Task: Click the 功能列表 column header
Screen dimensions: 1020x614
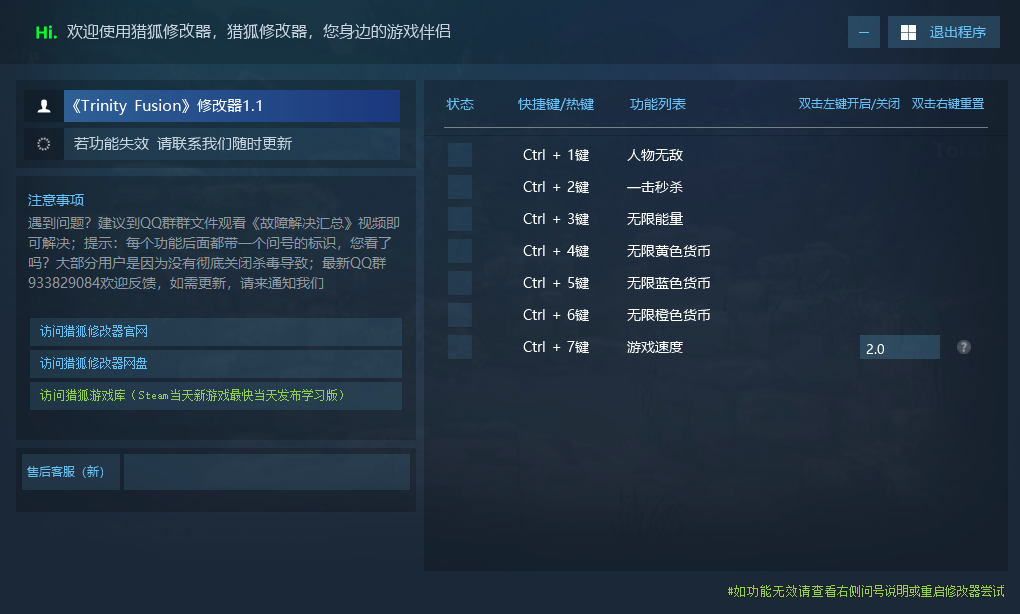Action: [x=658, y=104]
